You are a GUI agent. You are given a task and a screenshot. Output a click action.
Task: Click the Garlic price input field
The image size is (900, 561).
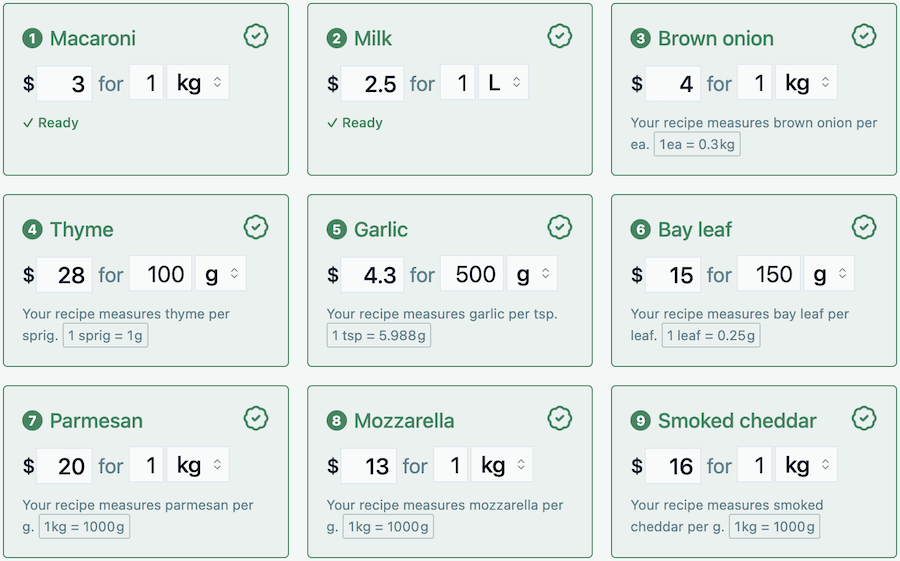click(x=372, y=274)
